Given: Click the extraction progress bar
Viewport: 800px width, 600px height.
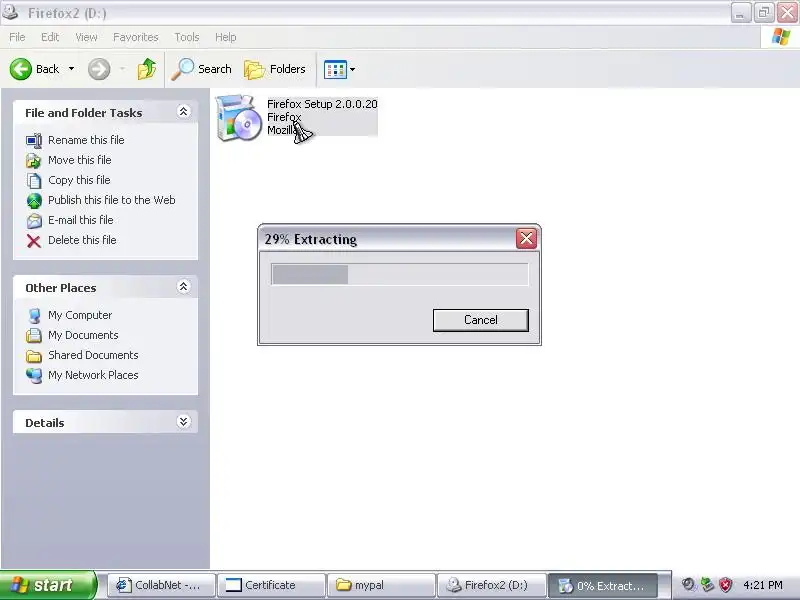Looking at the screenshot, I should (399, 274).
